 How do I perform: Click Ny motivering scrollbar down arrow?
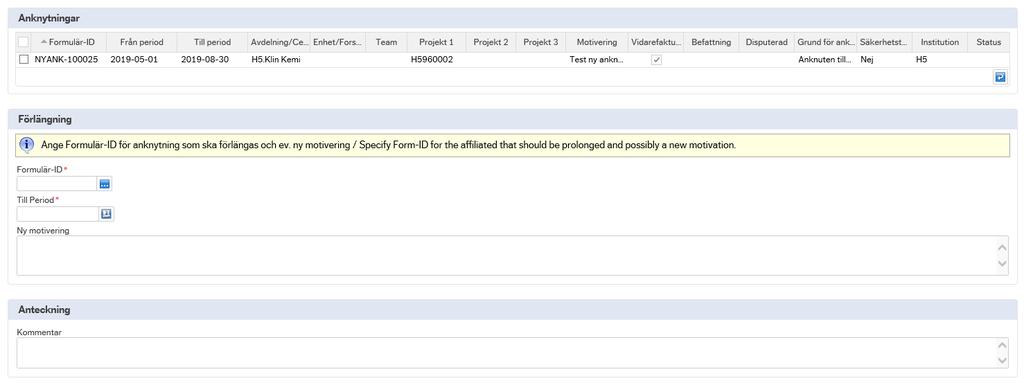point(1003,264)
